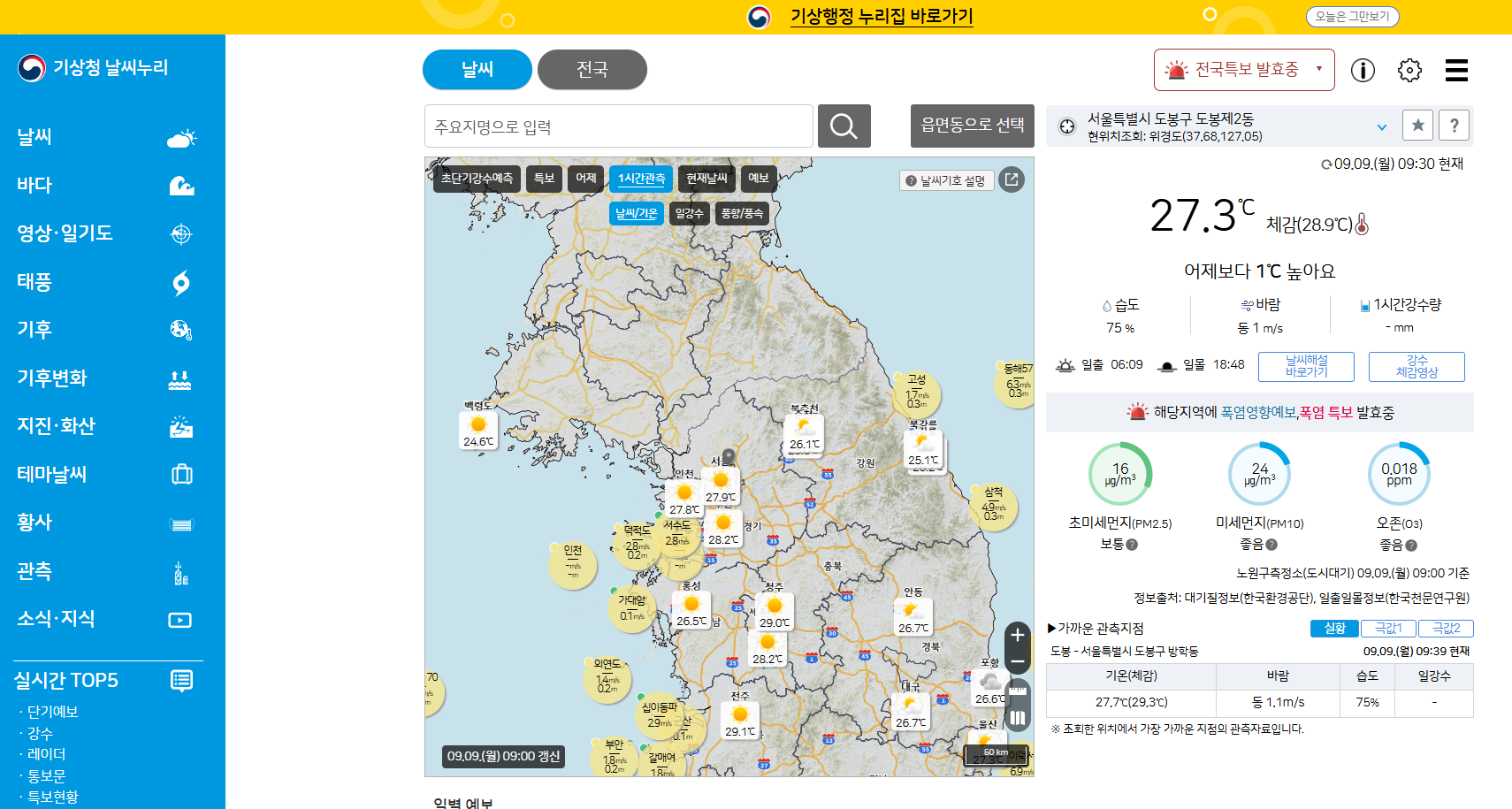Image resolution: width=1512 pixels, height=809 pixels.
Task: Focus the 주요지명으로 입력 search field
Action: point(619,126)
